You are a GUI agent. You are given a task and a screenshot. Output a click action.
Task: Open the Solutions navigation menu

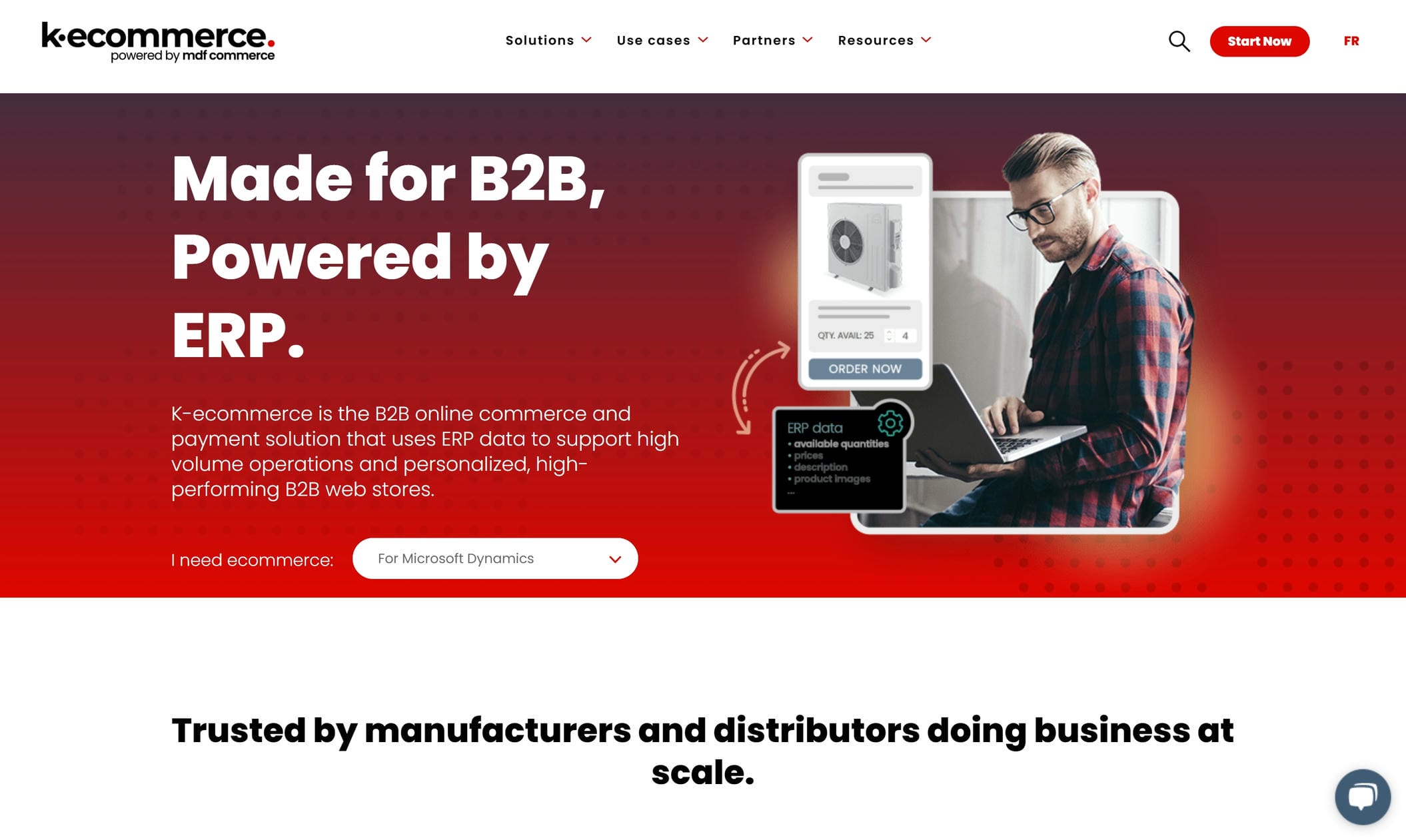[548, 40]
